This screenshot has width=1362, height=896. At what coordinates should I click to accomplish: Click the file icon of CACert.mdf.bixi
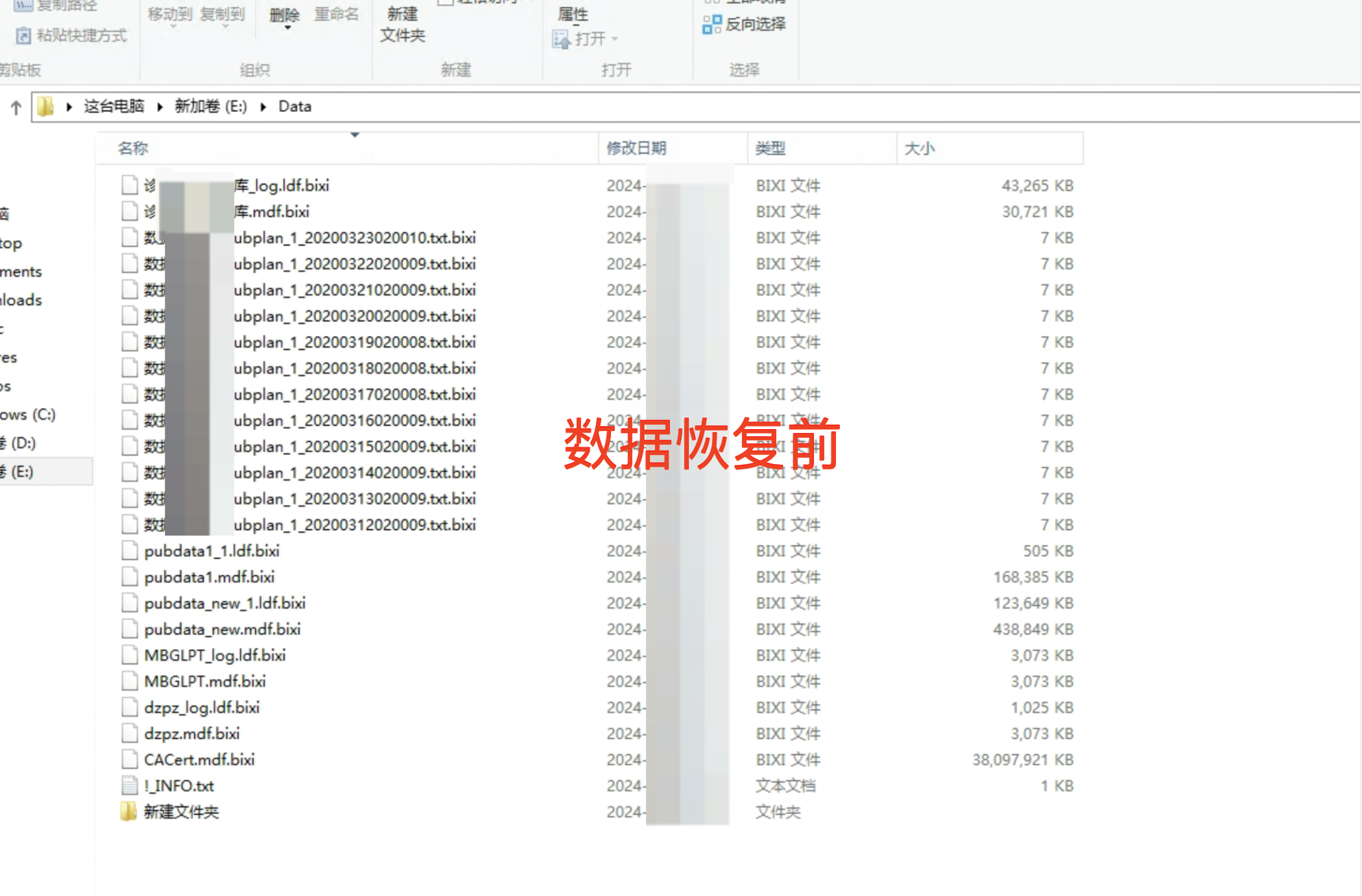pos(130,759)
